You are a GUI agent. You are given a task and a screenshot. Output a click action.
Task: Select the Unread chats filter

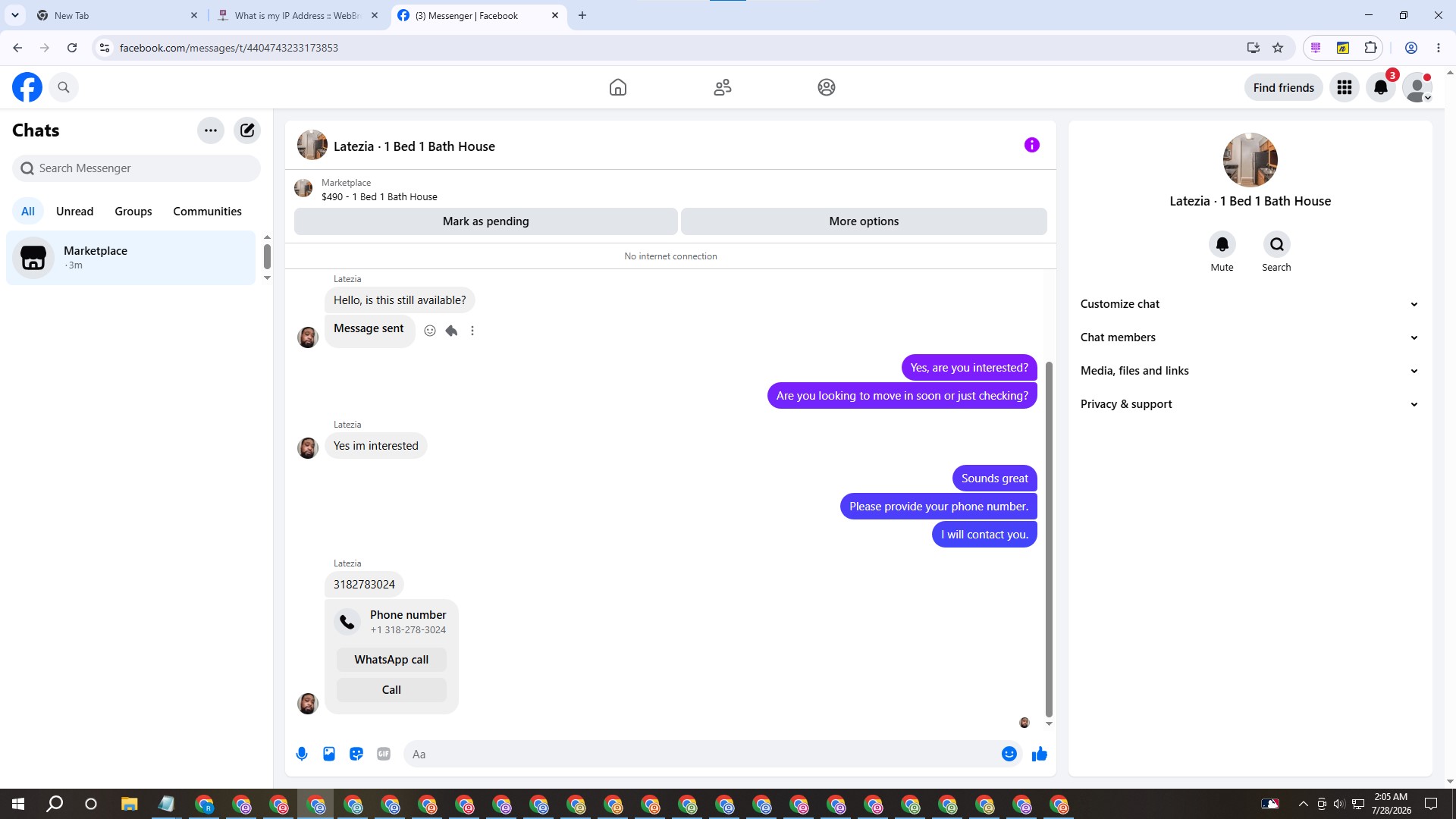75,212
